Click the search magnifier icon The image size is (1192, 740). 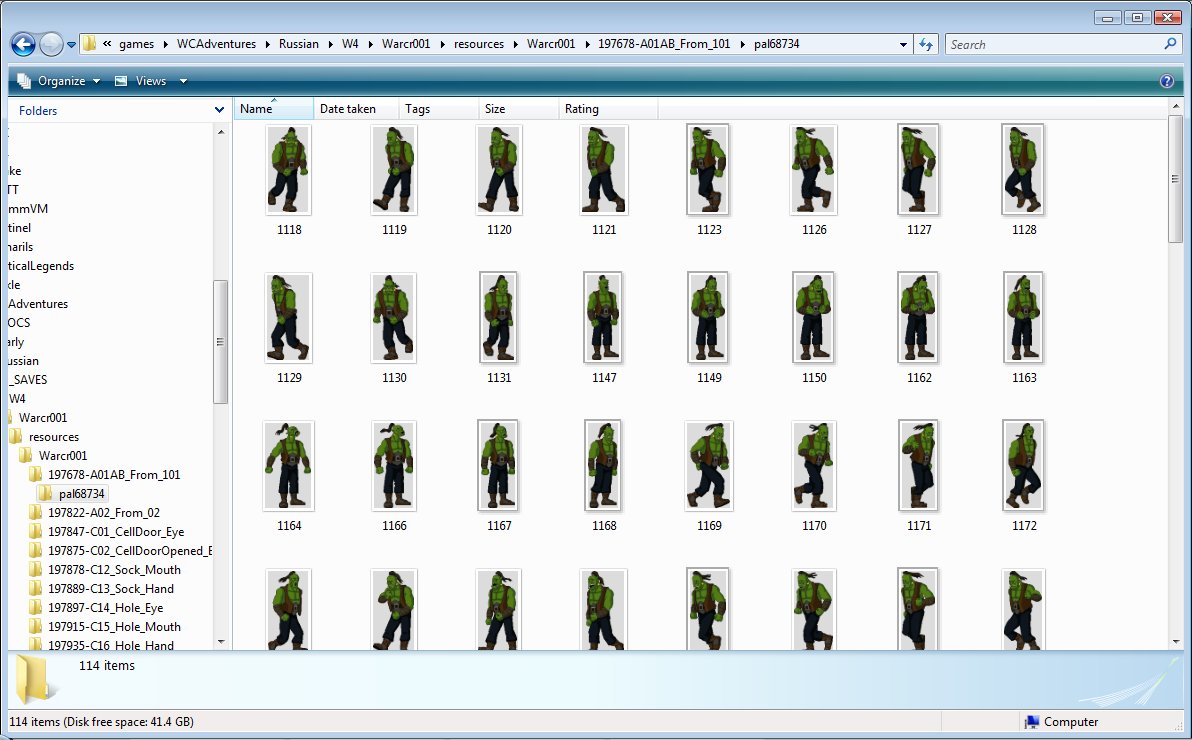(1171, 43)
